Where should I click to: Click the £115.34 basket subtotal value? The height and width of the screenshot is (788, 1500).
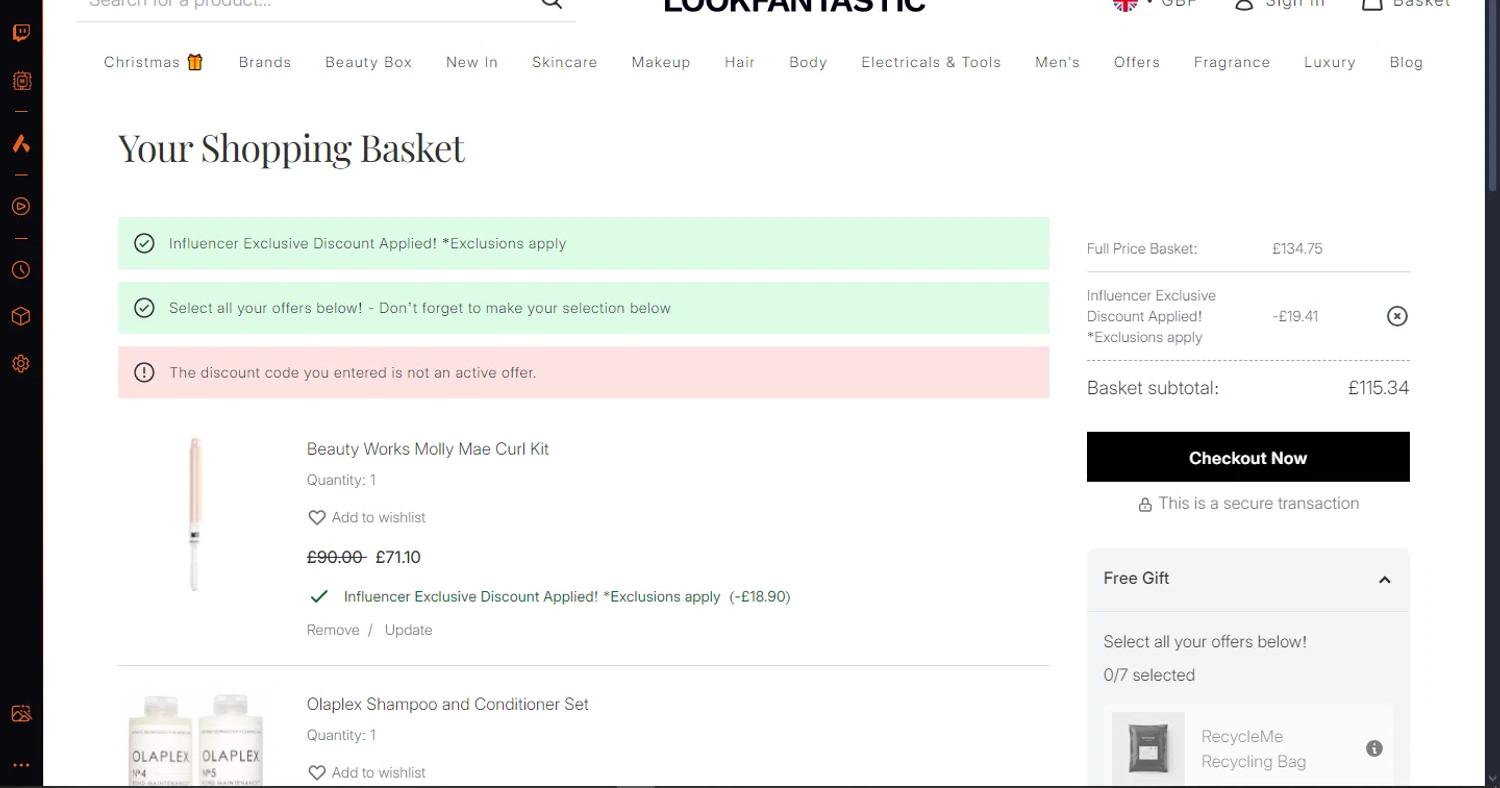tap(1379, 388)
